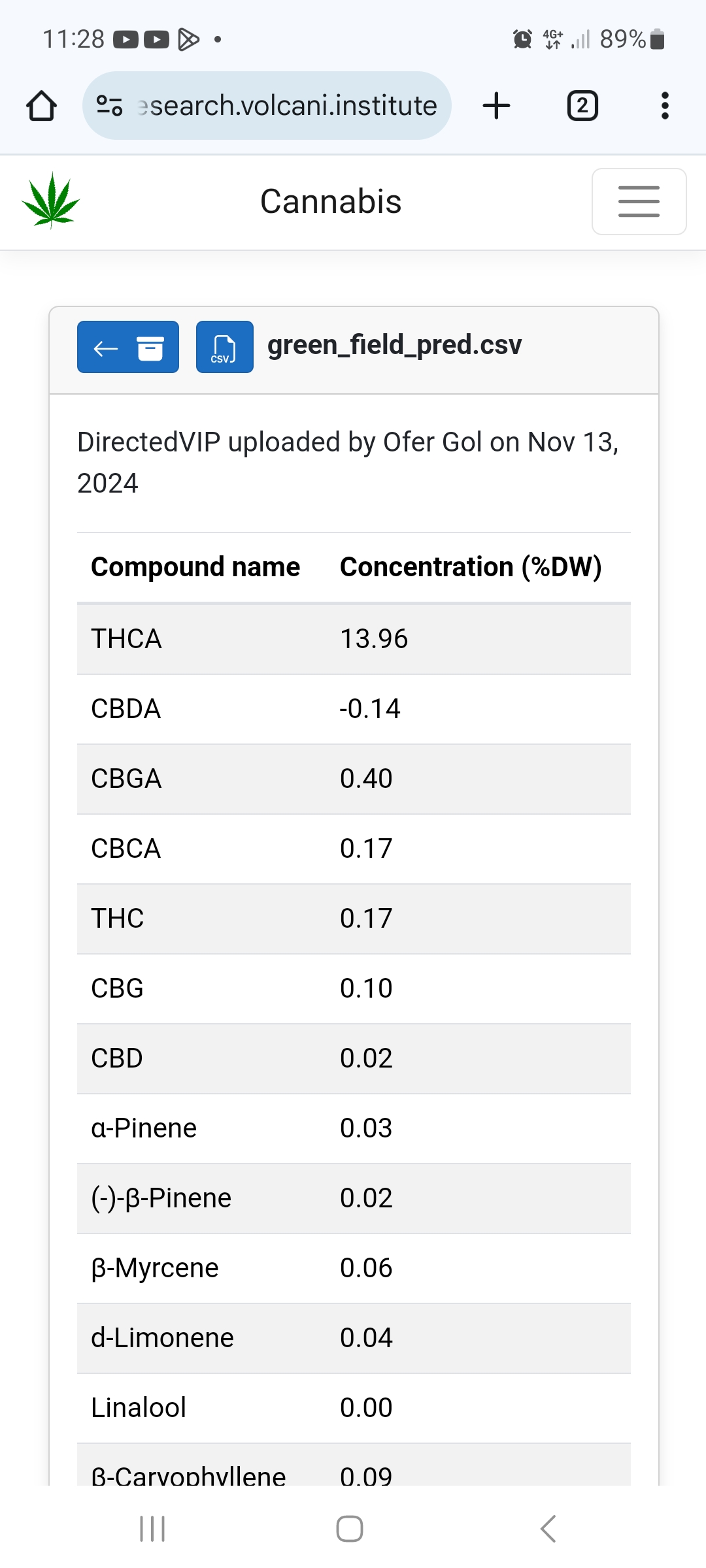Tap the CBDA concentration value -0.14
The width and height of the screenshot is (706, 1568).
370,709
